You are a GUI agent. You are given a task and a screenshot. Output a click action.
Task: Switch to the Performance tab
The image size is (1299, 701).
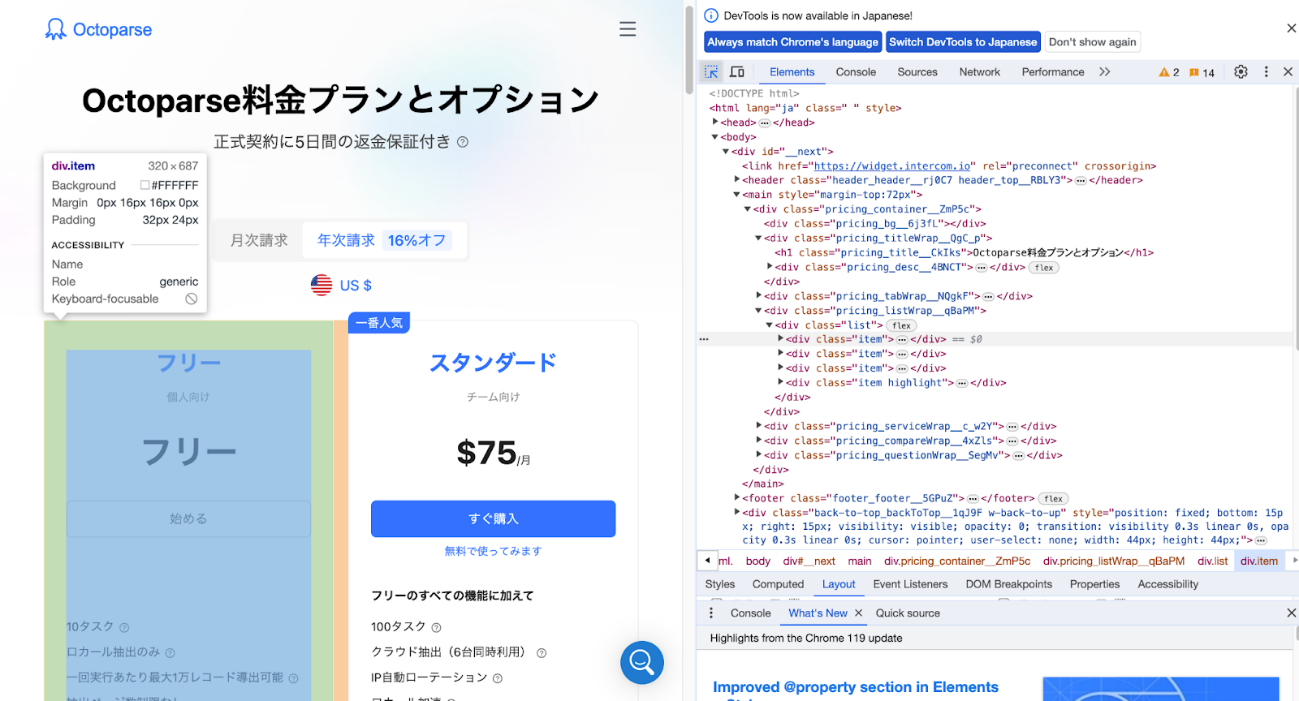pos(1053,72)
